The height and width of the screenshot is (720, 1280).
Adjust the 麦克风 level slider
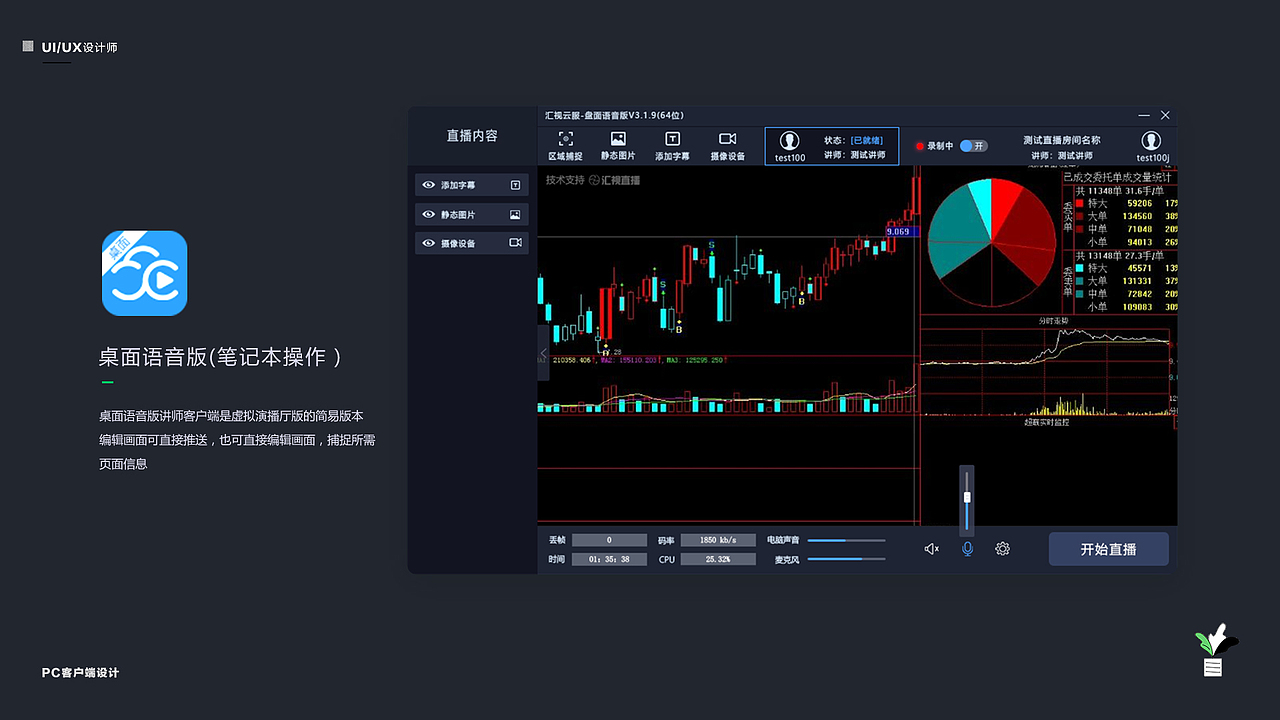tap(846, 559)
